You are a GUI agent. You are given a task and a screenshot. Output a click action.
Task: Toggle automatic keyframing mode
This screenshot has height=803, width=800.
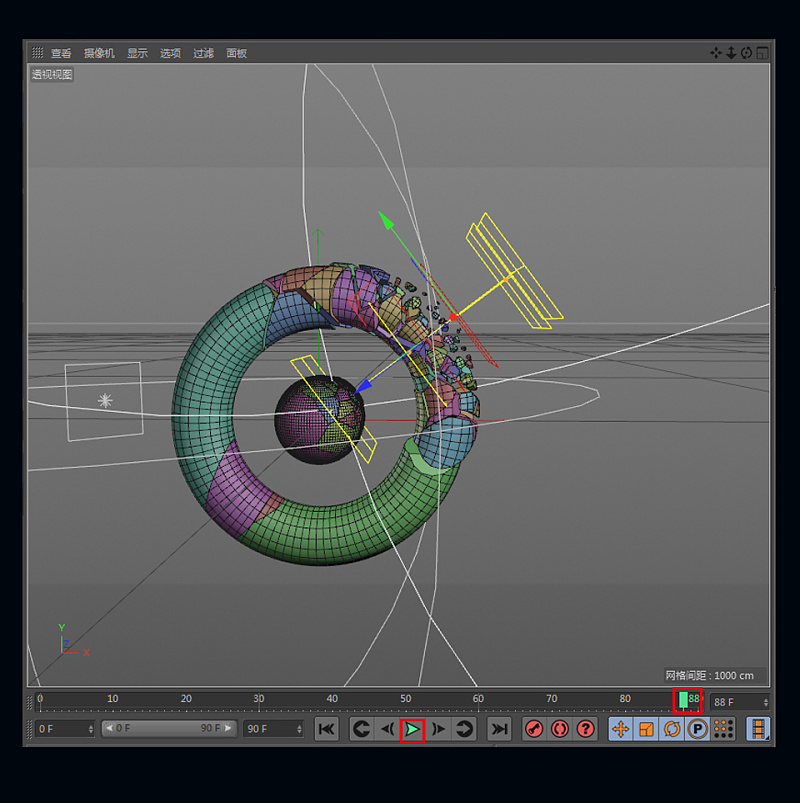(559, 729)
